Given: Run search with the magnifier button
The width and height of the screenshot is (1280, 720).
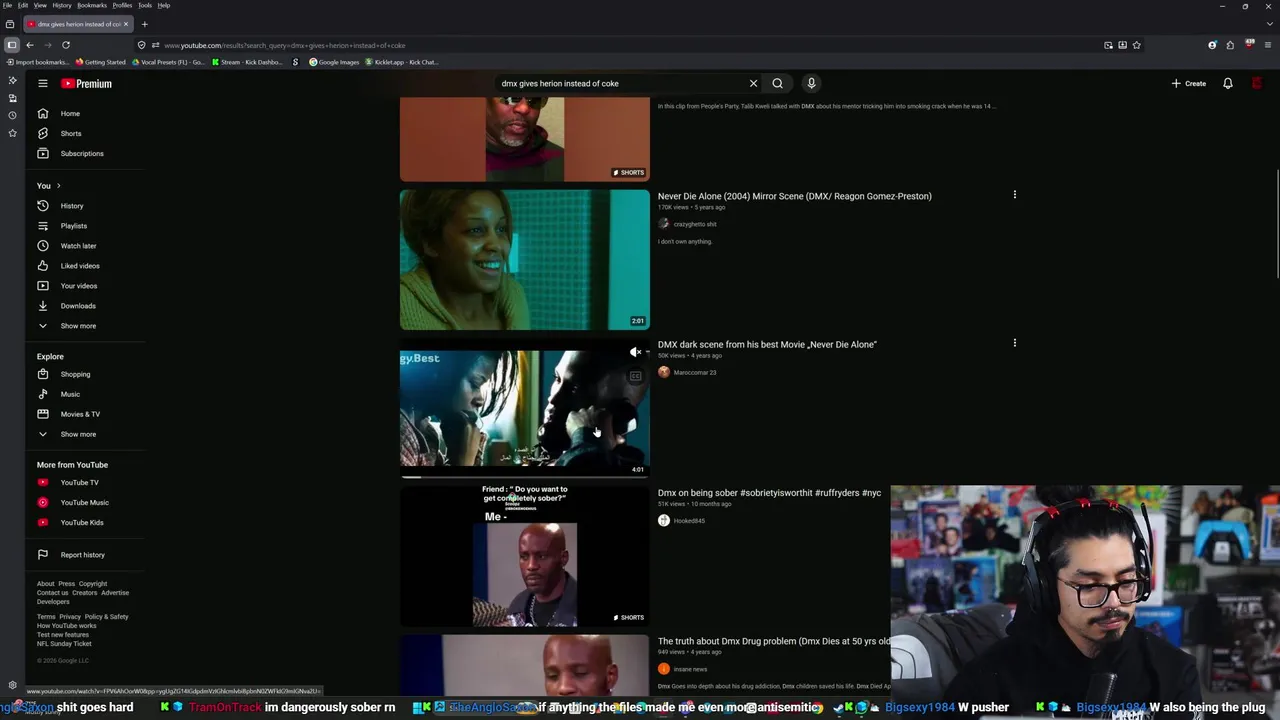Looking at the screenshot, I should pyautogui.click(x=777, y=84).
